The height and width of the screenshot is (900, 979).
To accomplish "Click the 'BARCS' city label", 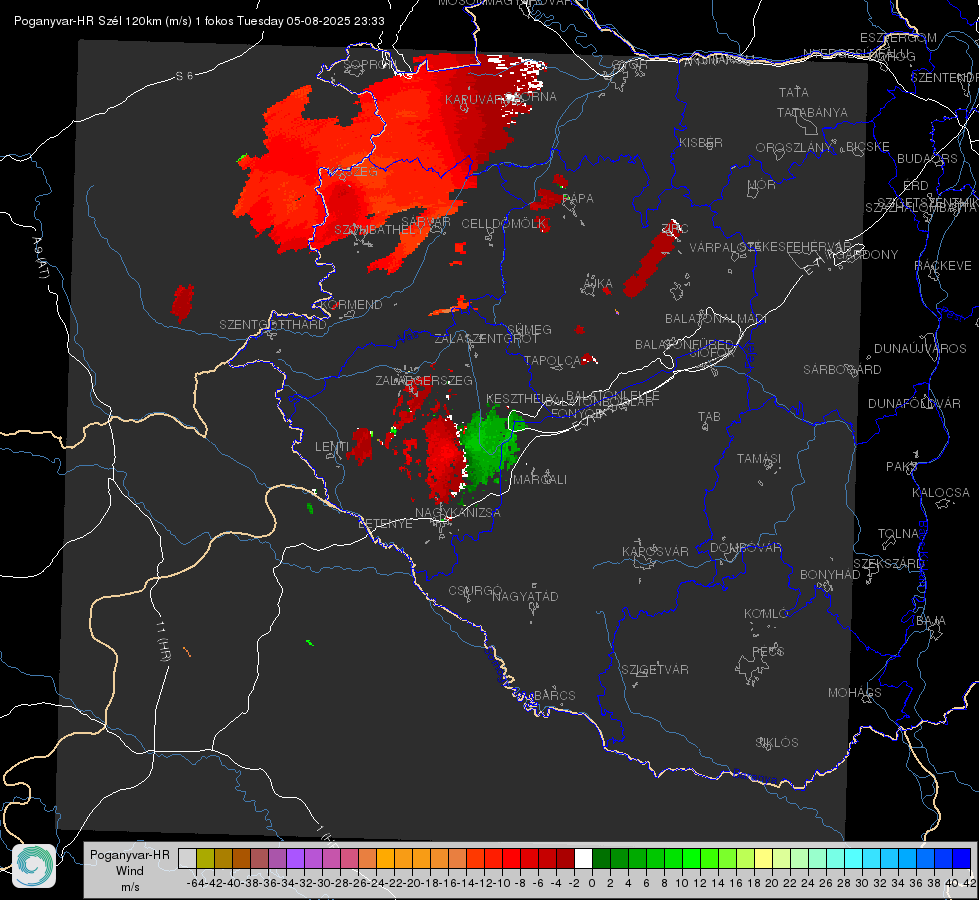I will point(554,695).
